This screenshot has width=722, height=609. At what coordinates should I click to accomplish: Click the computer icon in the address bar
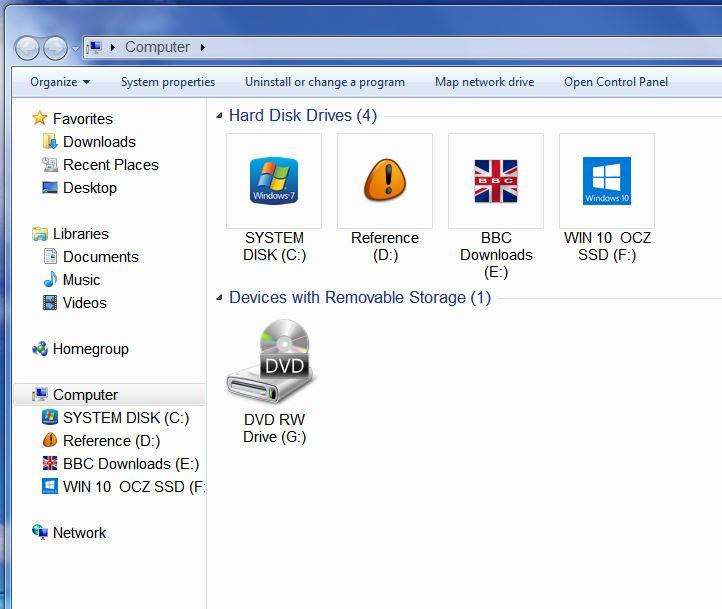(94, 47)
